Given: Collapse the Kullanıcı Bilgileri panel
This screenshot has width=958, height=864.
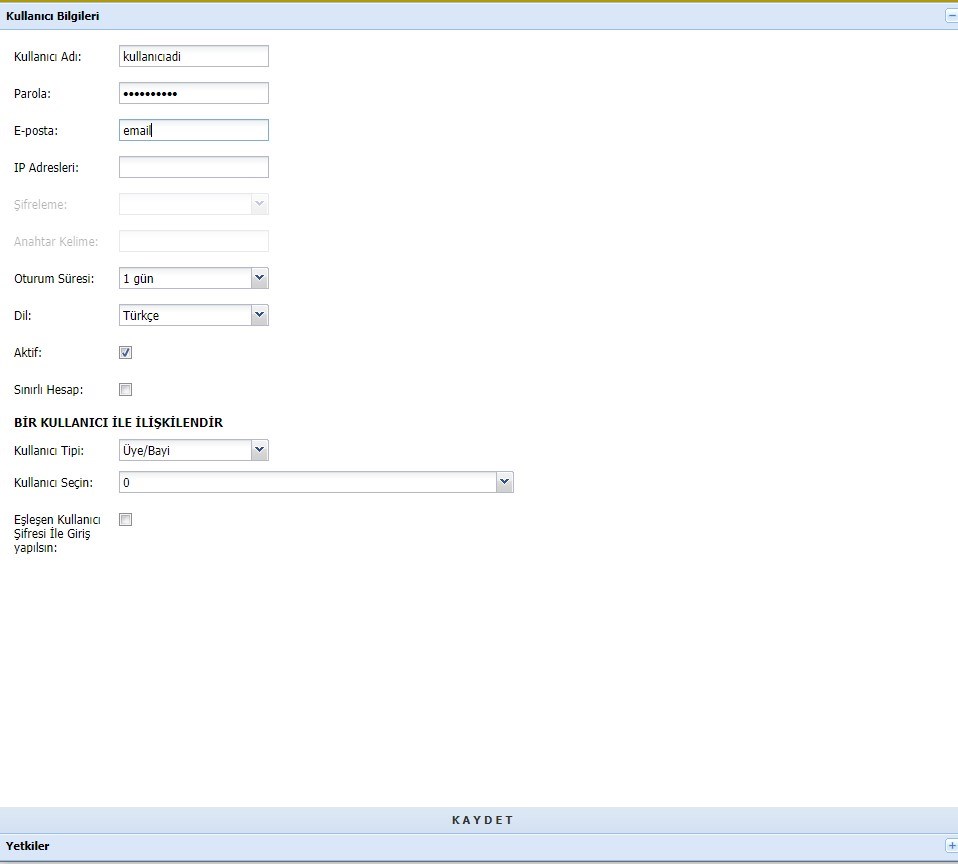Looking at the screenshot, I should coord(951,16).
